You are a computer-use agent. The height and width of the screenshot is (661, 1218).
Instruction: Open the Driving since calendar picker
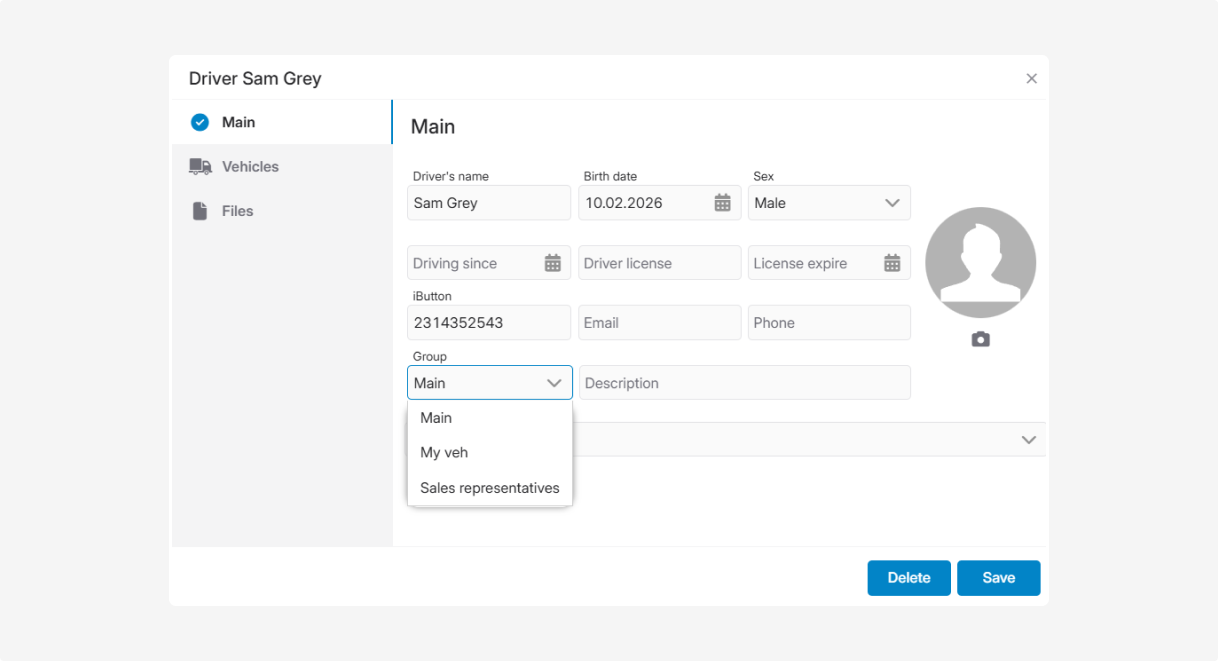coord(552,263)
